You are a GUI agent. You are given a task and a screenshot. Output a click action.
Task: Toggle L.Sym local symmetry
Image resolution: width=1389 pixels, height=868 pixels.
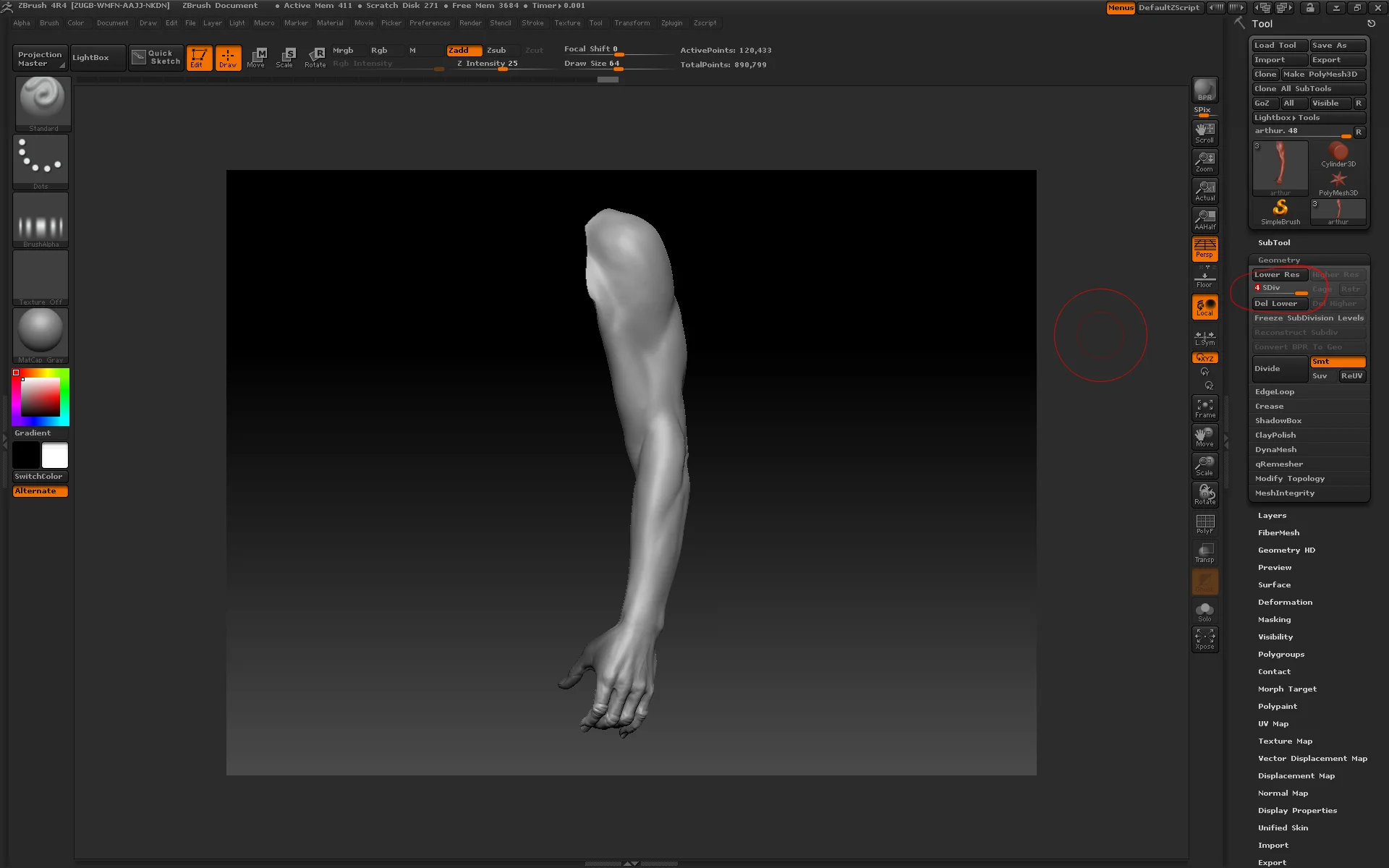click(x=1205, y=338)
